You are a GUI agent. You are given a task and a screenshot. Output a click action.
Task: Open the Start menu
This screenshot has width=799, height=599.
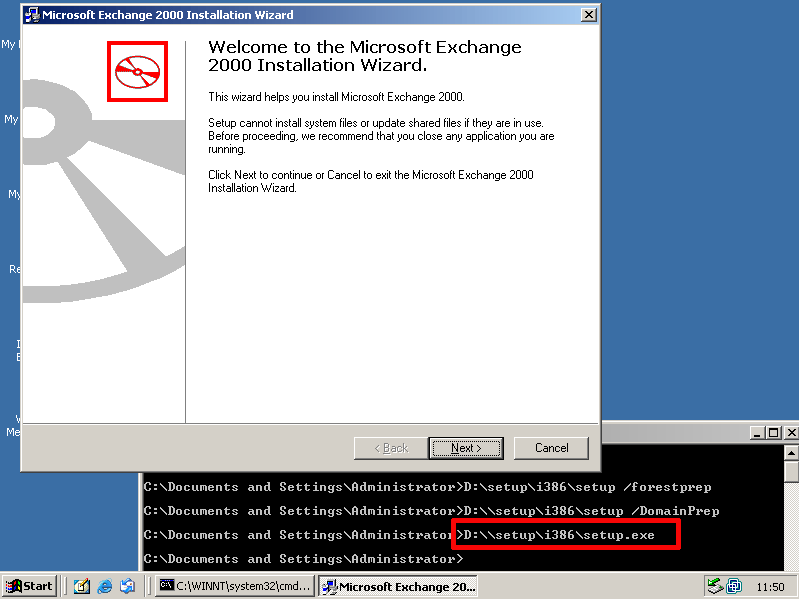point(30,586)
